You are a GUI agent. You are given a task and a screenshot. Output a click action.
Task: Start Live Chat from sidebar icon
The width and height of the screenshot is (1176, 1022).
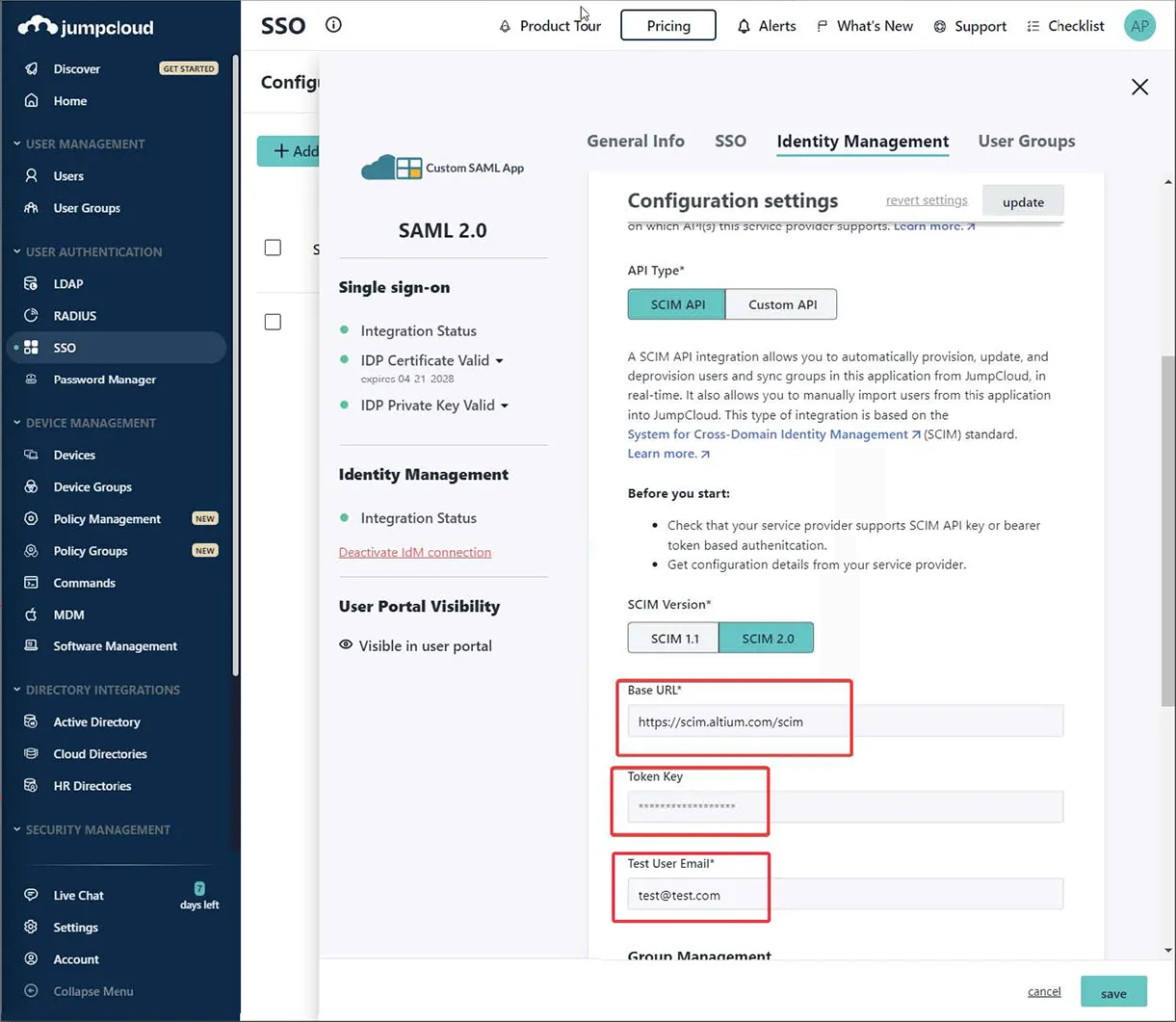coord(32,895)
